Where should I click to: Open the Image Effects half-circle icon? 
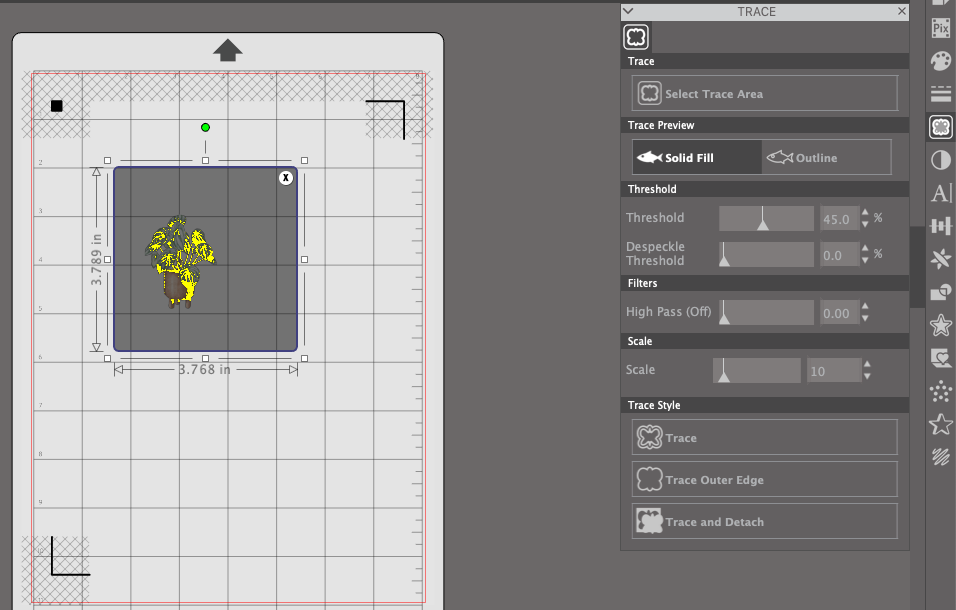click(x=941, y=160)
